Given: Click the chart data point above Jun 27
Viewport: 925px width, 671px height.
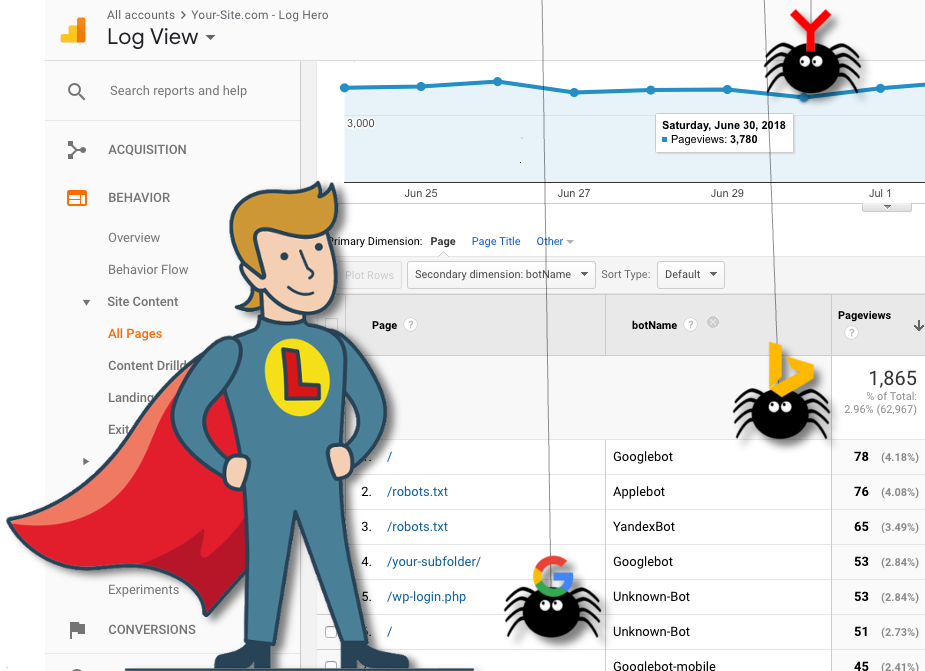Looking at the screenshot, I should (574, 92).
